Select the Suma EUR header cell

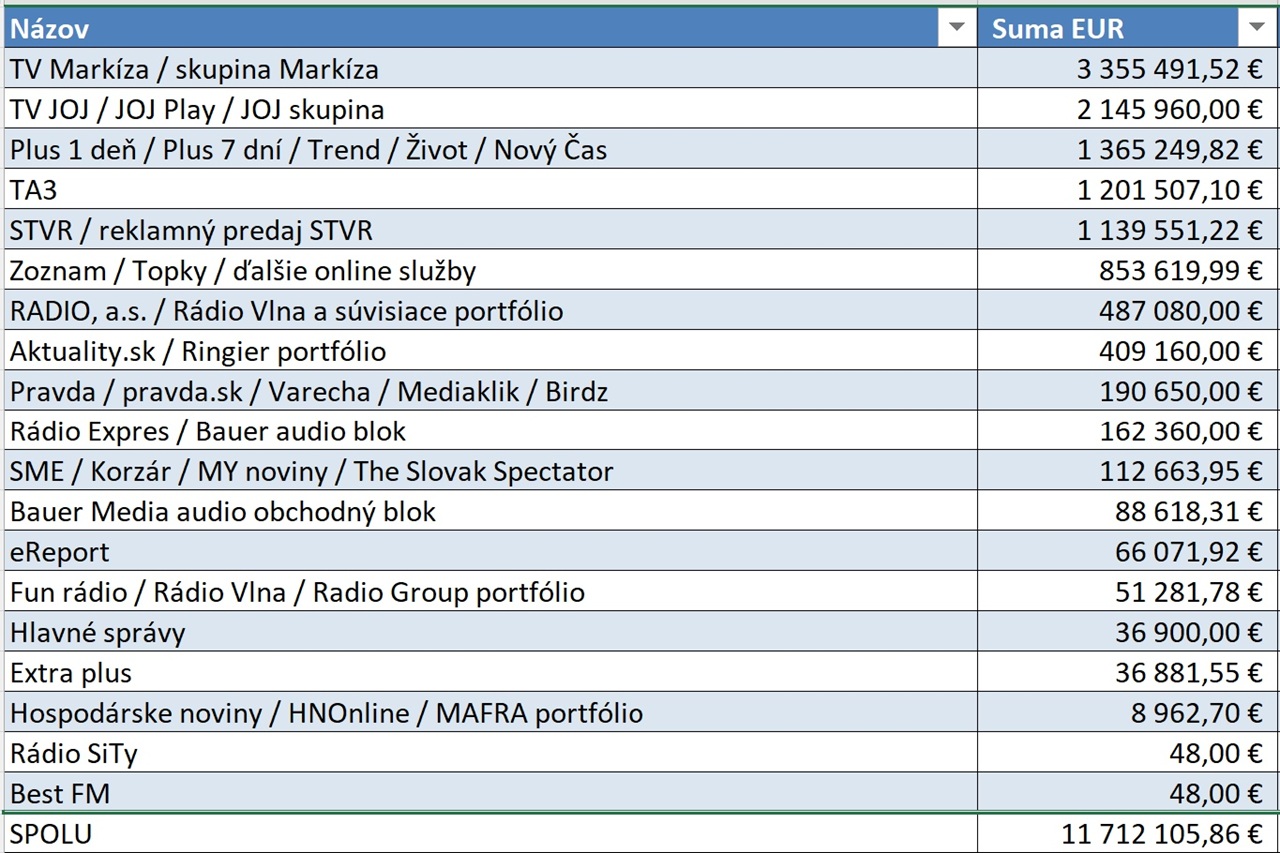pyautogui.click(x=1128, y=28)
